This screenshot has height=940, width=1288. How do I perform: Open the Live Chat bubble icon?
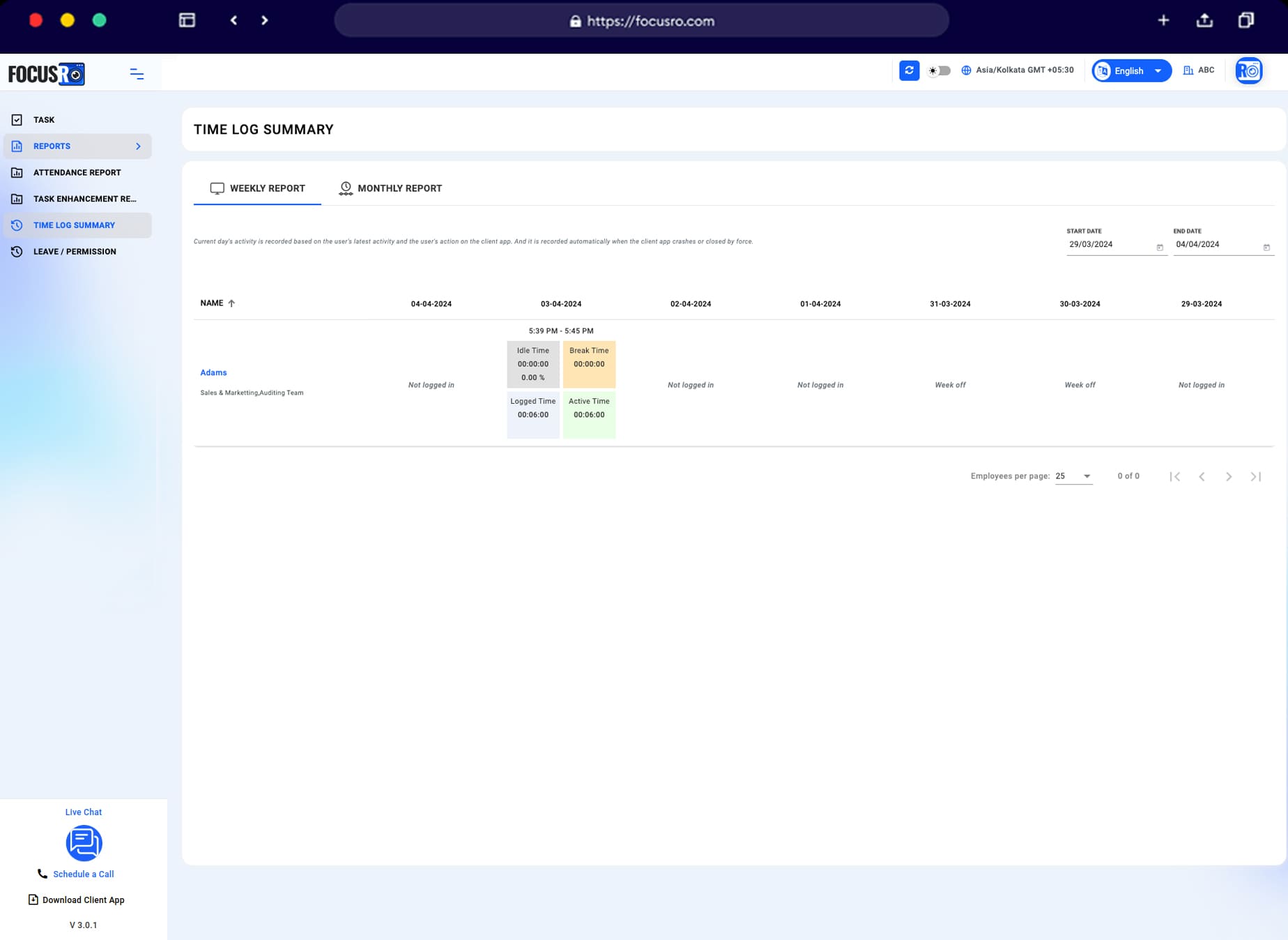[x=84, y=843]
